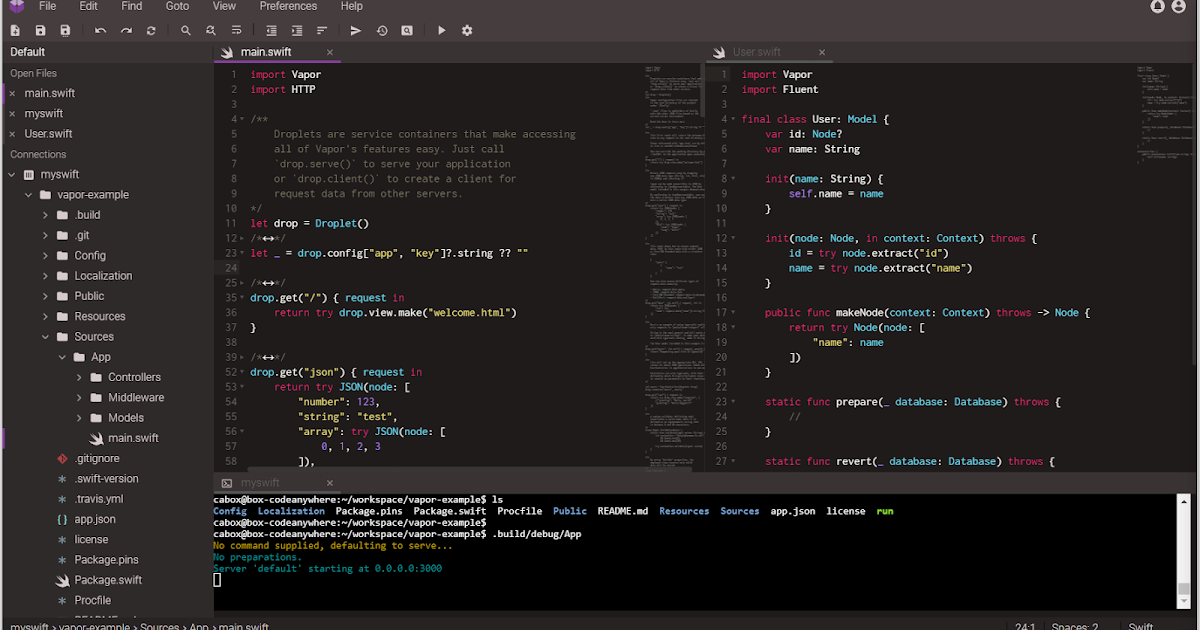Close User.swift in Open Files list
Viewport: 1200px width, 630px height.
(x=13, y=134)
